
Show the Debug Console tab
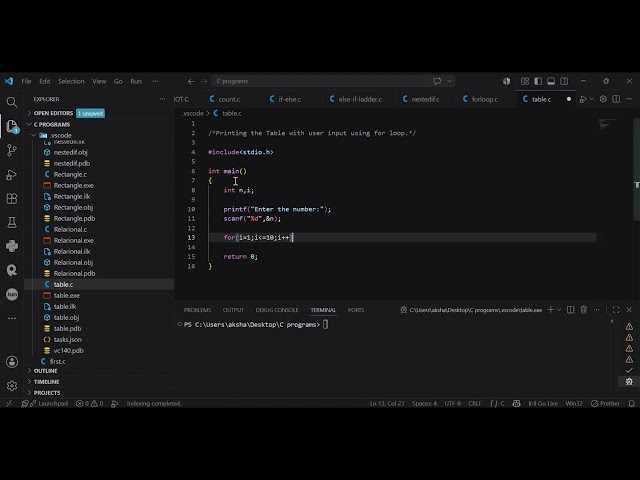[x=277, y=310]
